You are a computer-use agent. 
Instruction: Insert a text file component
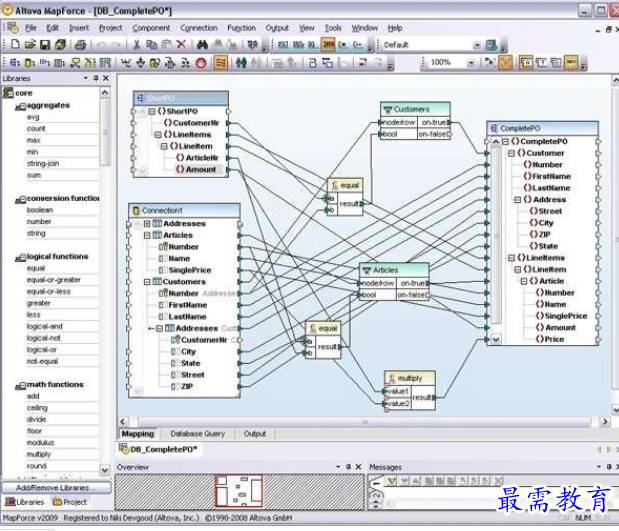point(59,63)
